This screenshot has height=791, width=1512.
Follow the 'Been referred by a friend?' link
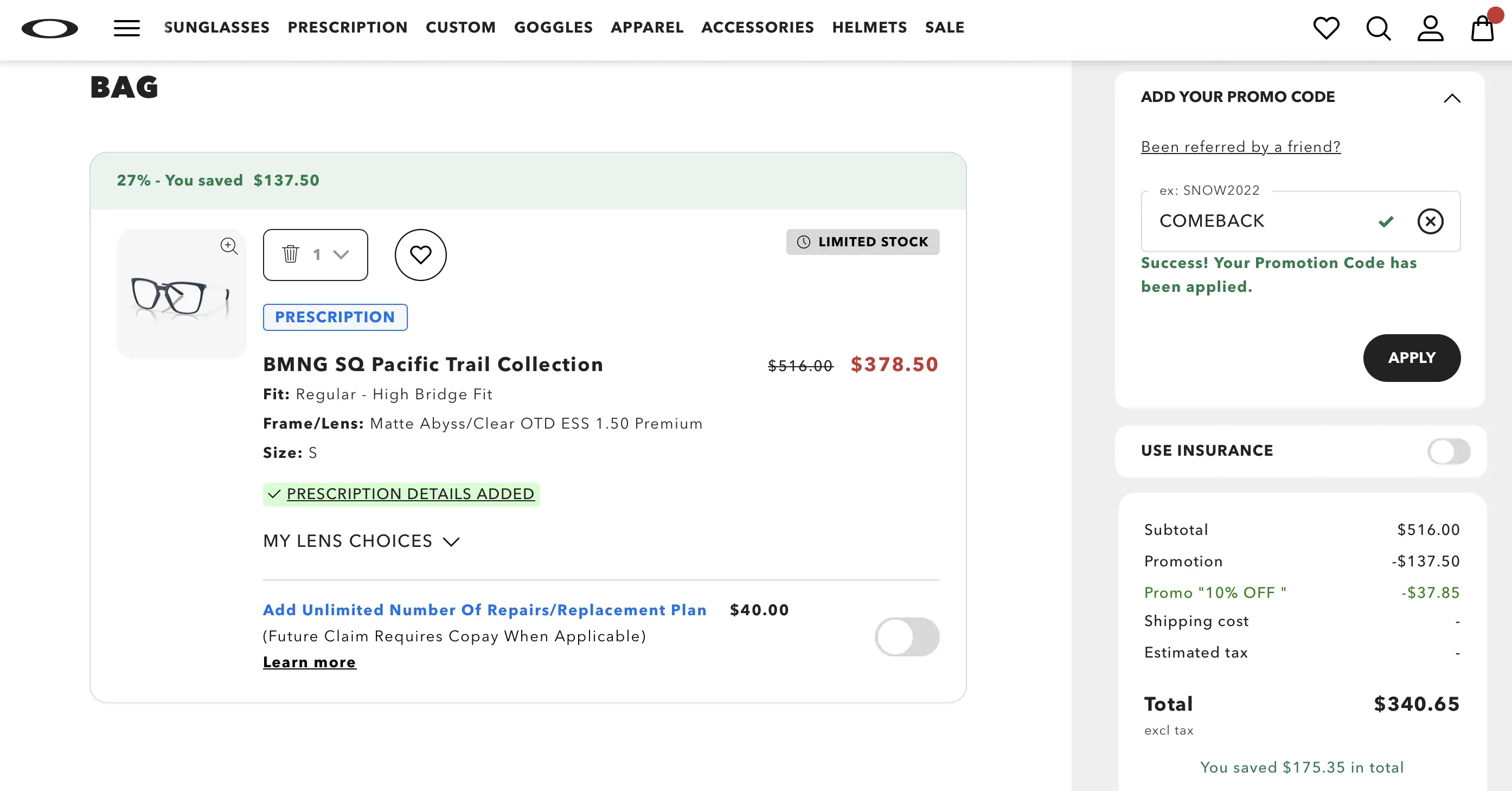point(1240,147)
